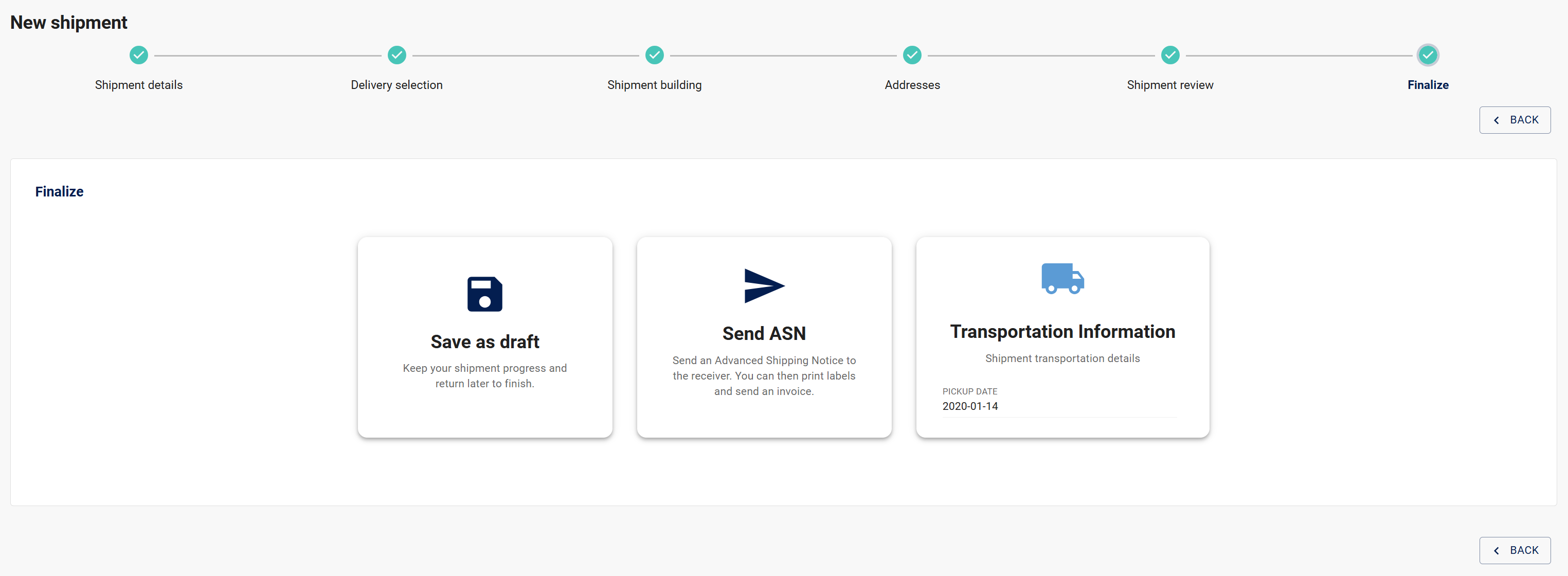This screenshot has width=1568, height=576.
Task: Click the Addresses step label
Action: 912,85
